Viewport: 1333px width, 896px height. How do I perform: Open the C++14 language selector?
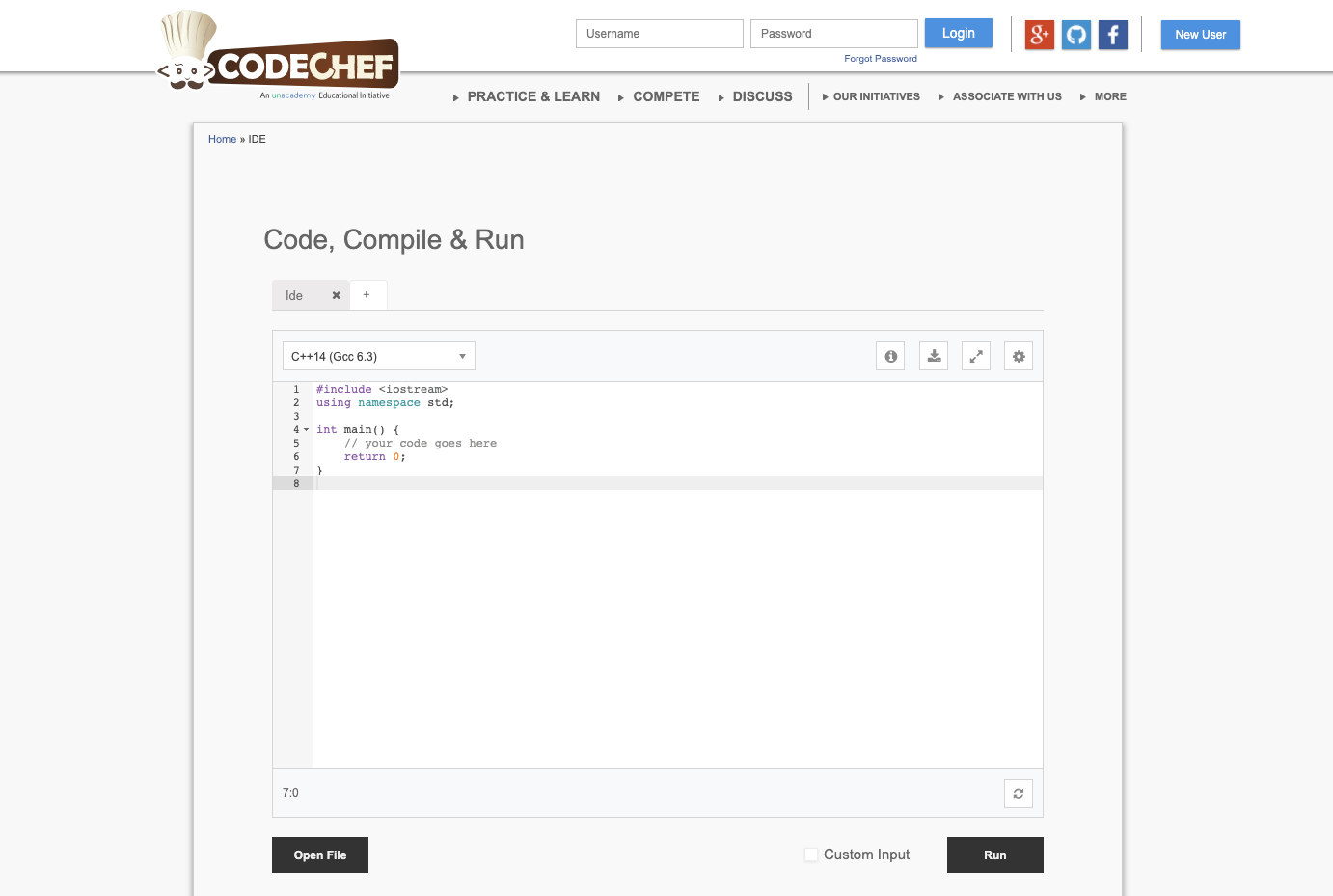click(x=377, y=355)
